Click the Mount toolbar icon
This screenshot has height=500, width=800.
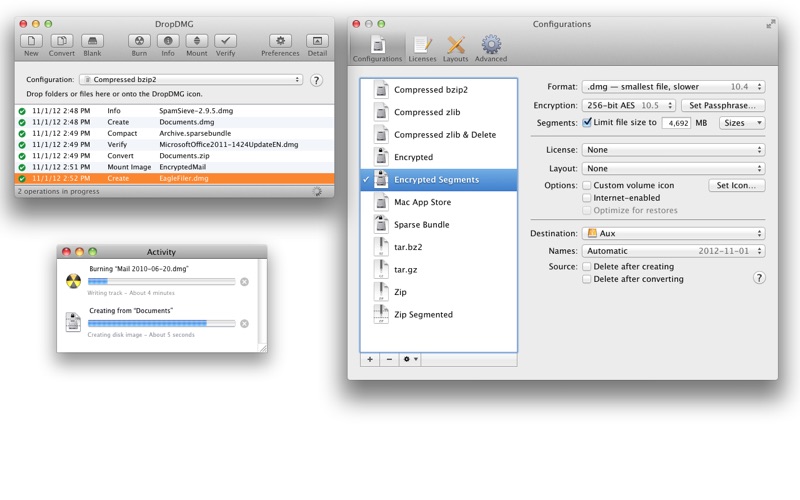click(196, 42)
